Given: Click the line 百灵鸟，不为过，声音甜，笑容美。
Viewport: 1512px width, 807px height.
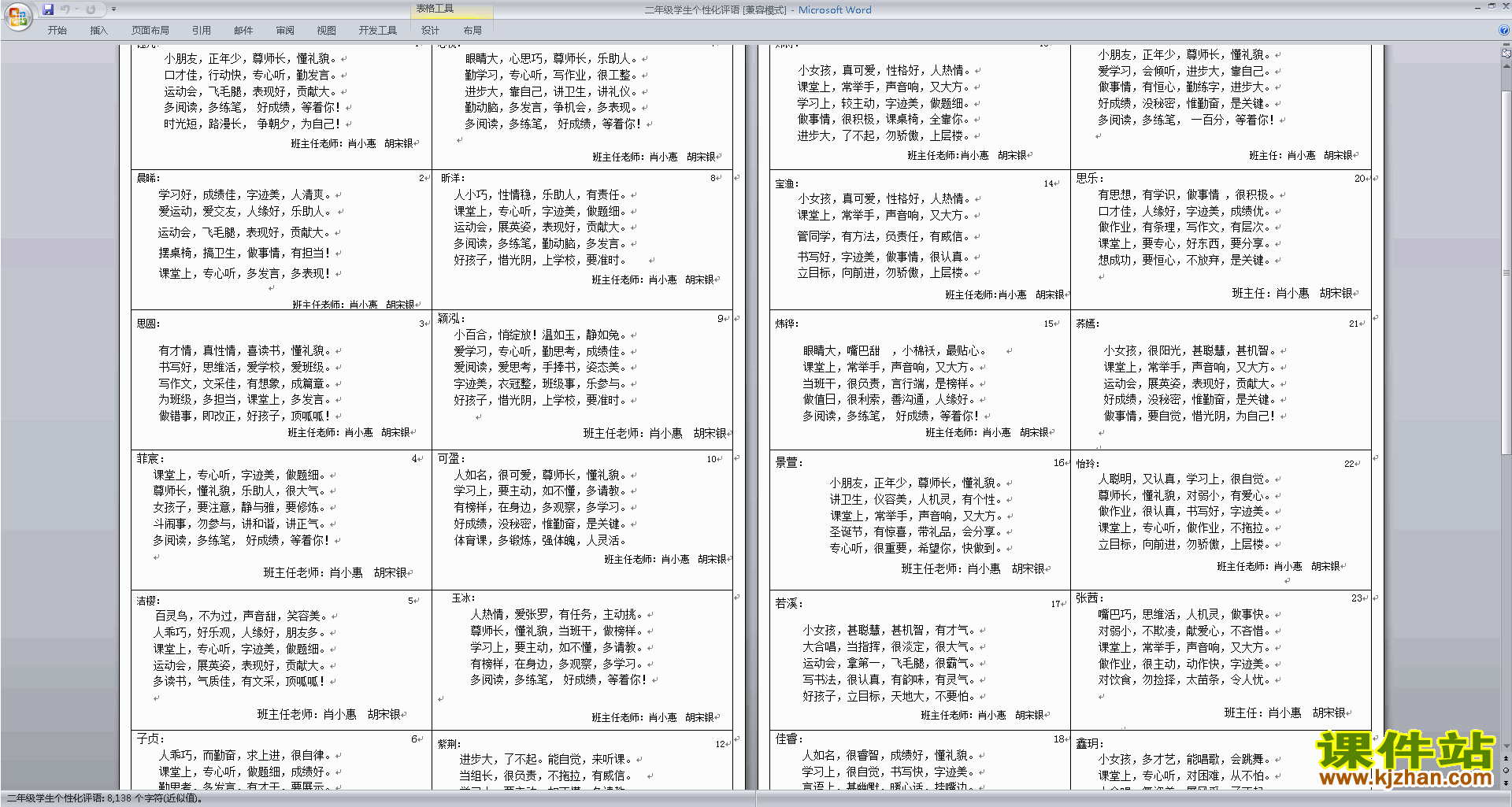Looking at the screenshot, I should [240, 616].
